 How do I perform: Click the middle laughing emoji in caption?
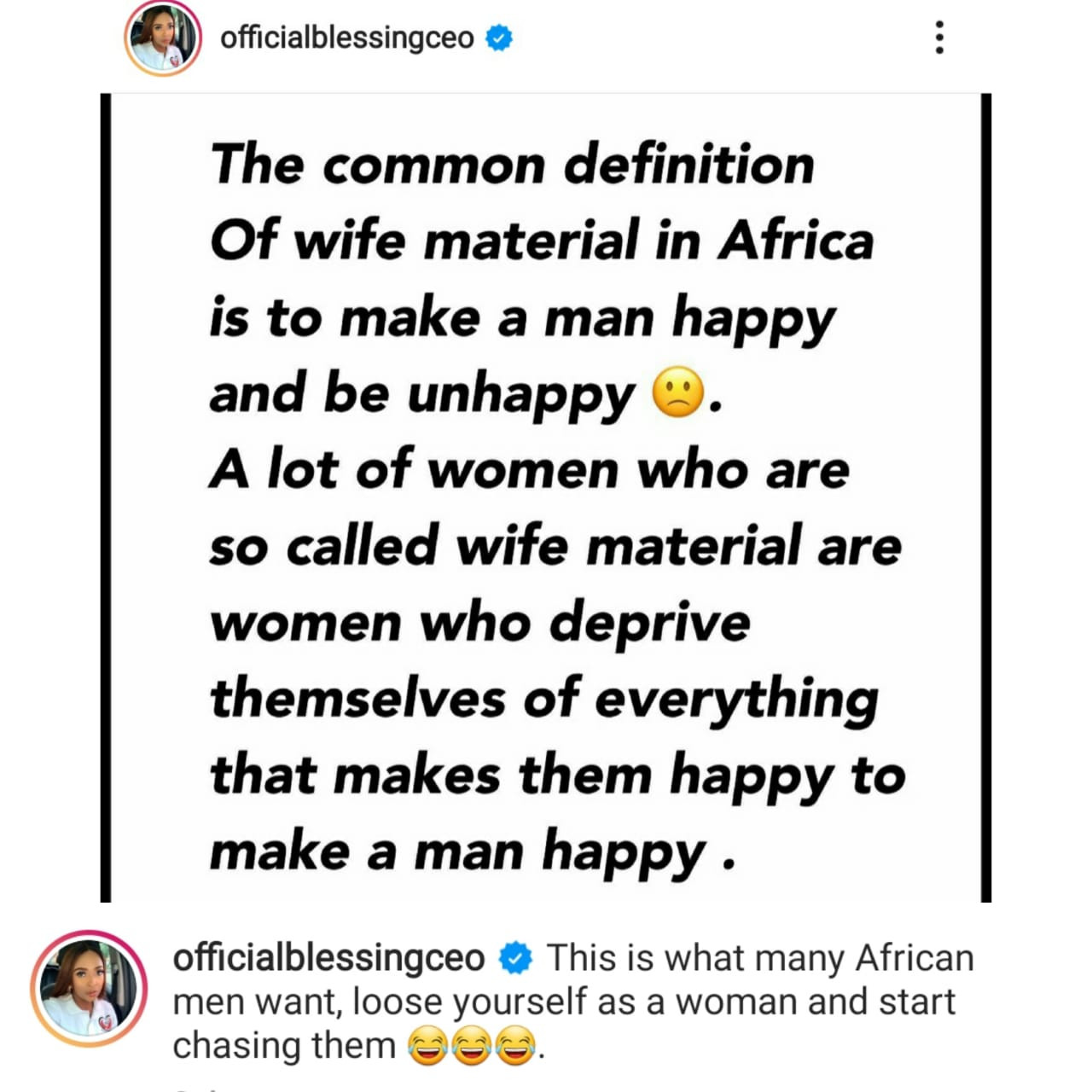pos(473,1046)
